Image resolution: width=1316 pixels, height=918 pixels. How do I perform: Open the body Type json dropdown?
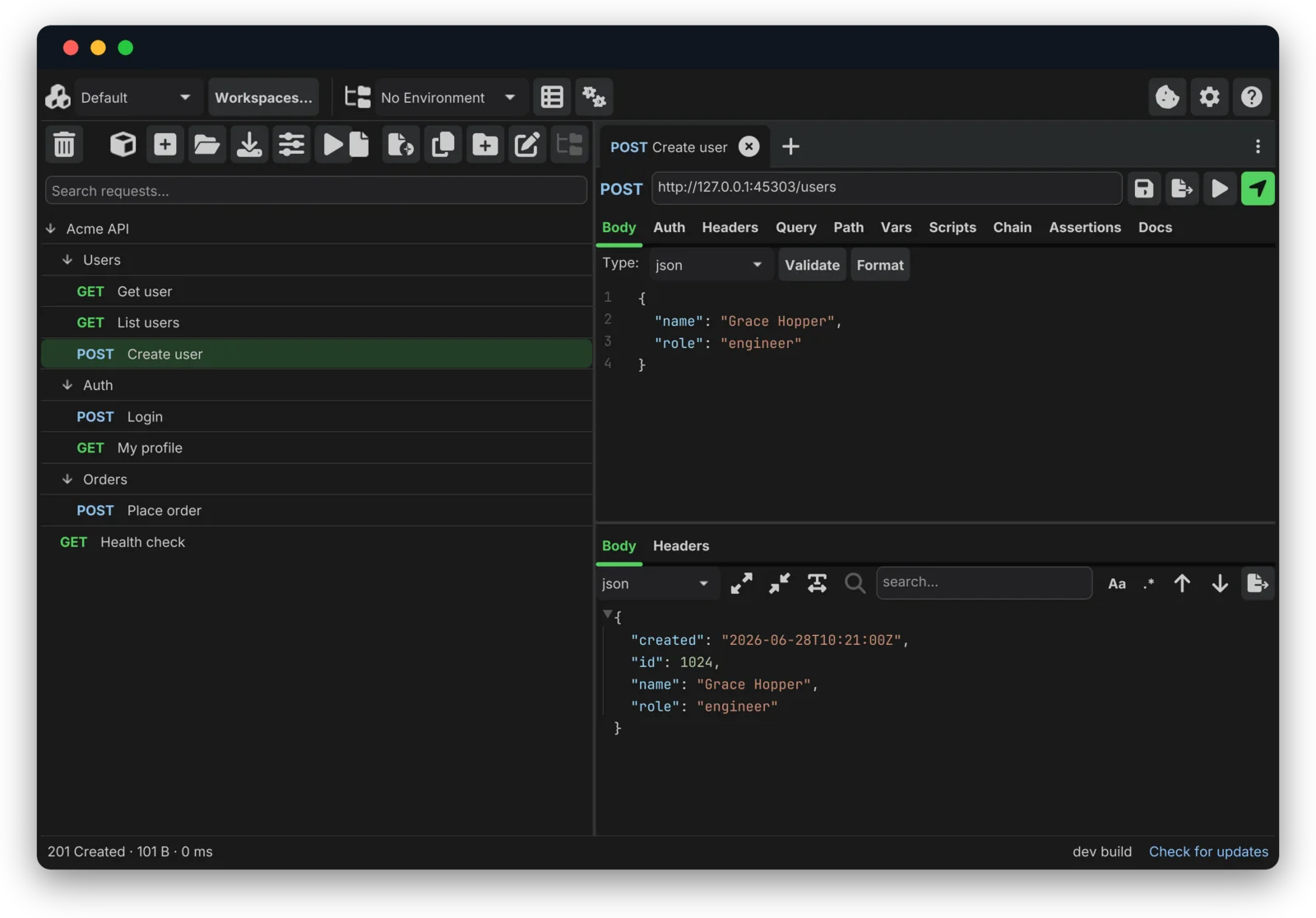(x=709, y=265)
